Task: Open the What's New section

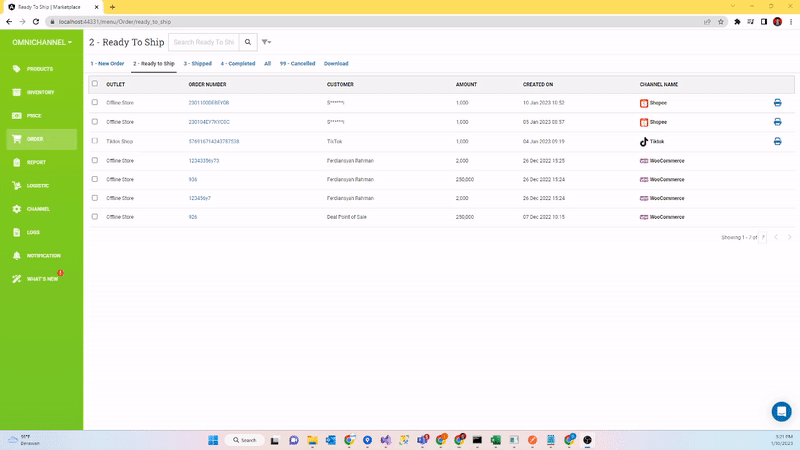Action: 41,279
